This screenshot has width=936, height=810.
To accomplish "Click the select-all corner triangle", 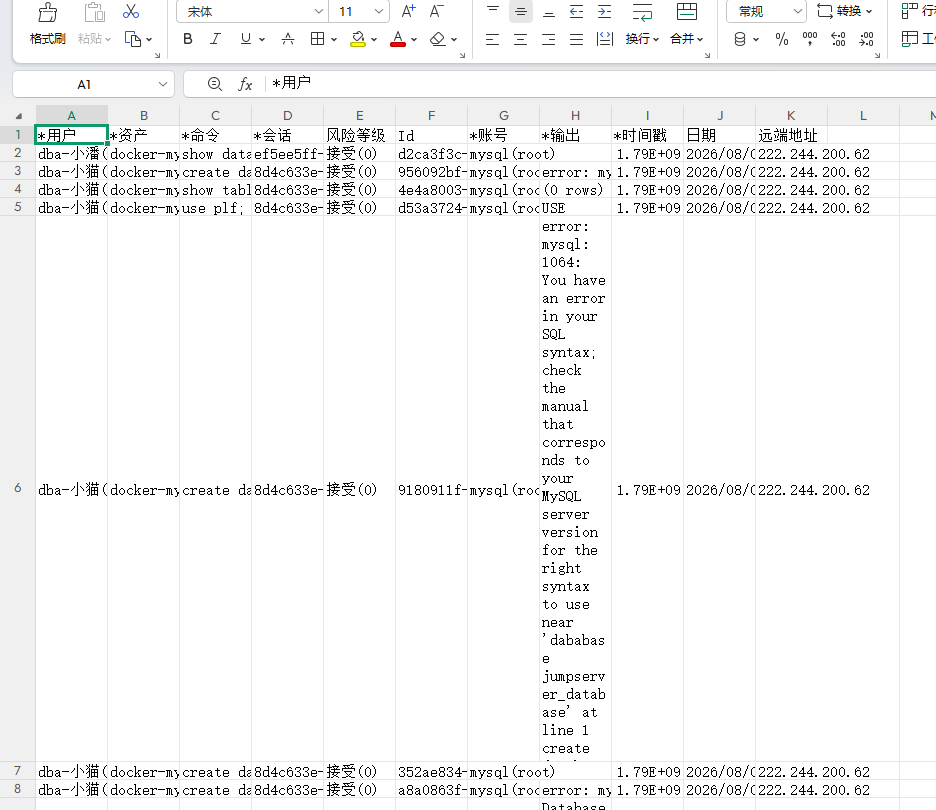I will coord(19,116).
